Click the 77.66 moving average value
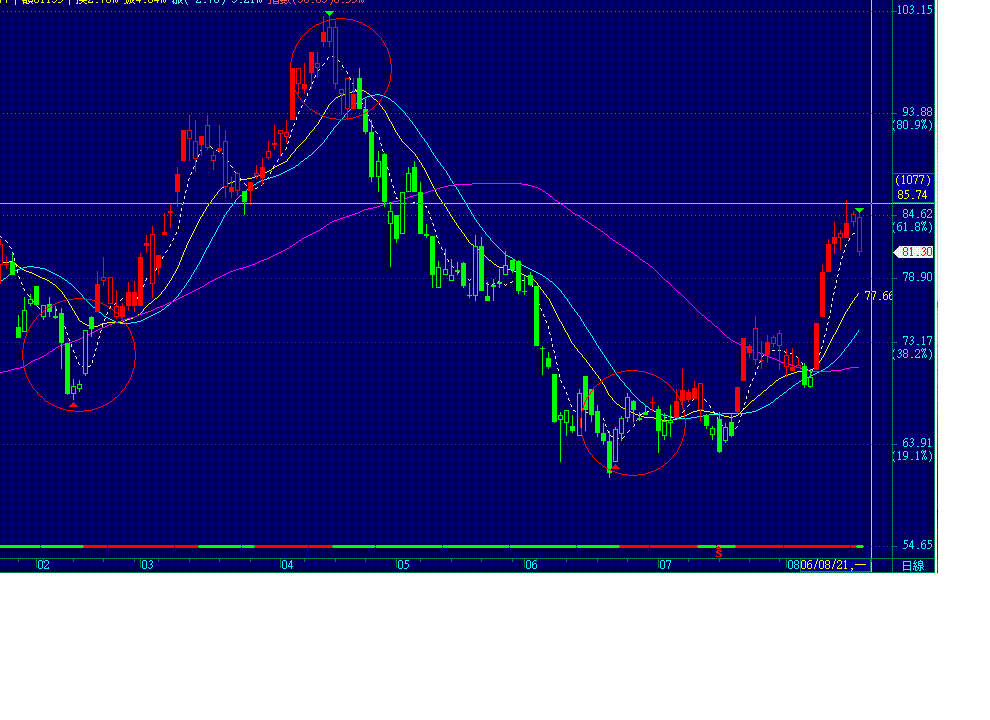Screen dimensions: 990x720 click(x=878, y=296)
